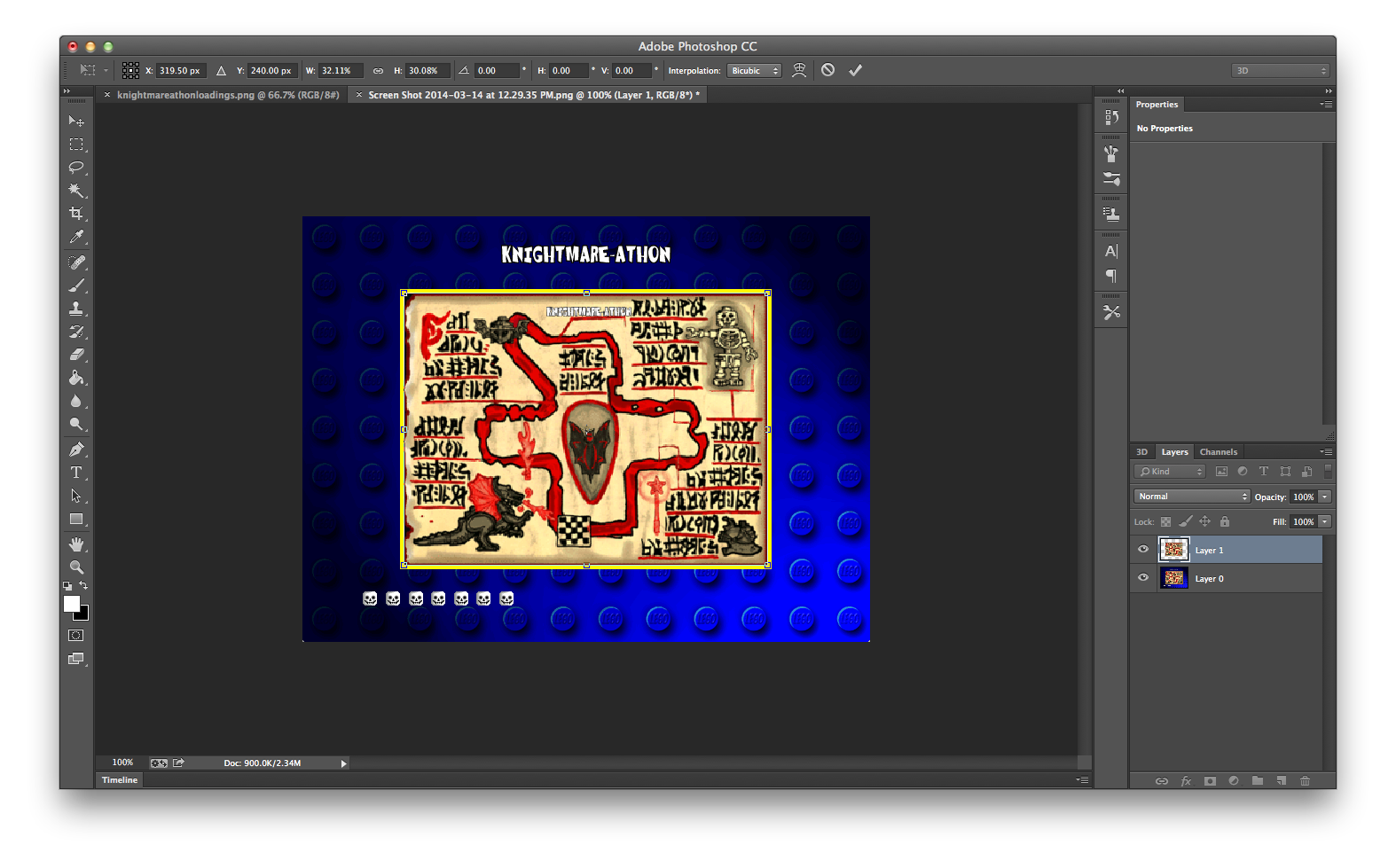Select the Horizontal Type tool
This screenshot has height=868, width=1396.
pyautogui.click(x=76, y=473)
